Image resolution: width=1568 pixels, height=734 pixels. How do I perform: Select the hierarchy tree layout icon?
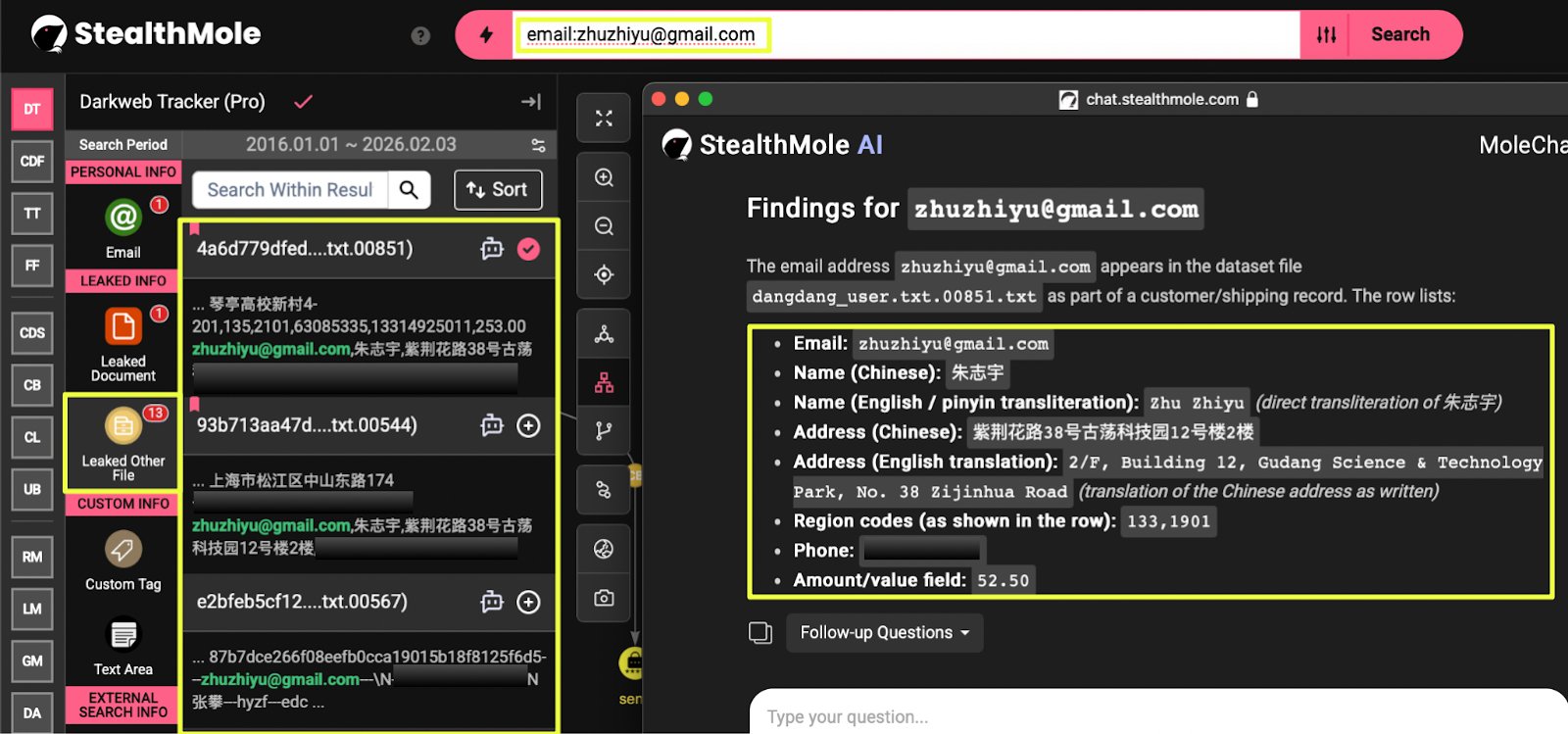(x=604, y=383)
